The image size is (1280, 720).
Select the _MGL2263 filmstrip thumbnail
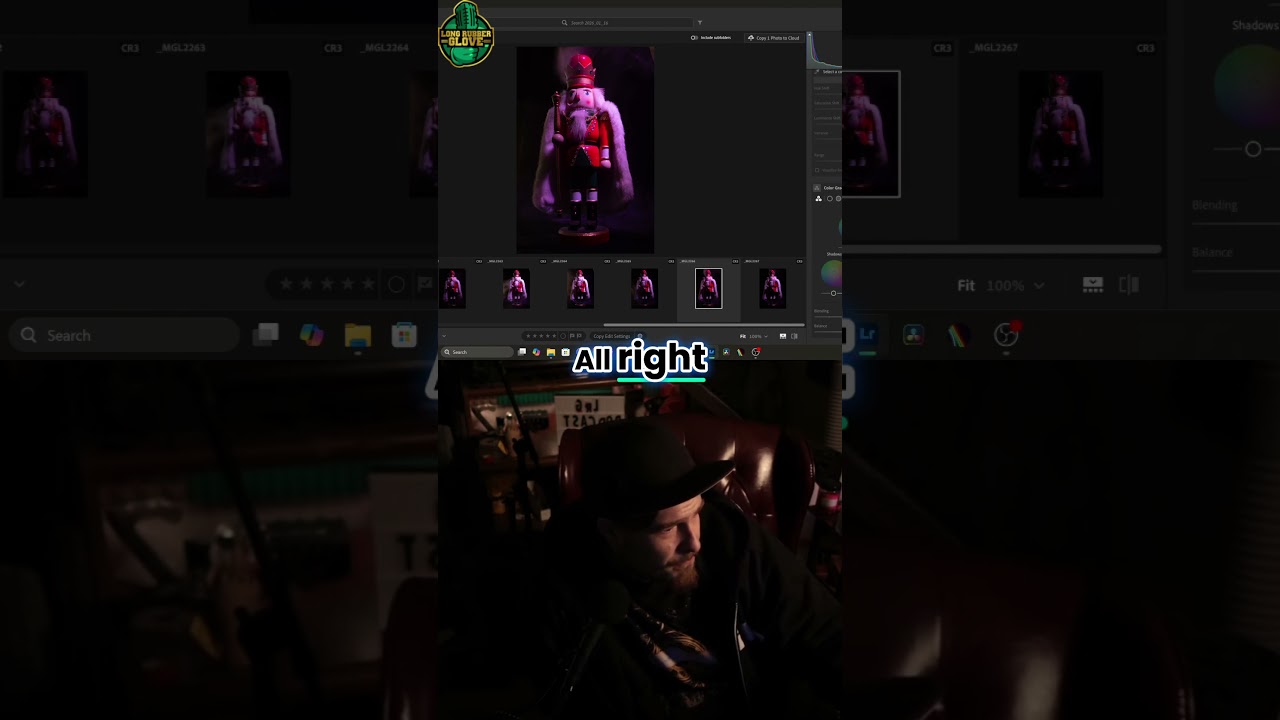click(x=516, y=288)
